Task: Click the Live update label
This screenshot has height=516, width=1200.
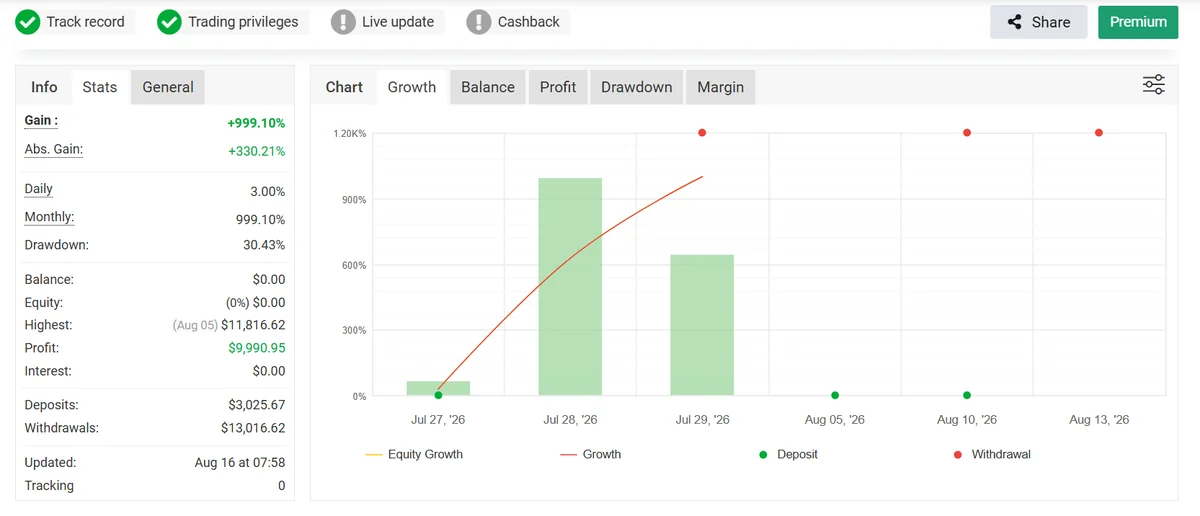Action: pyautogui.click(x=398, y=21)
